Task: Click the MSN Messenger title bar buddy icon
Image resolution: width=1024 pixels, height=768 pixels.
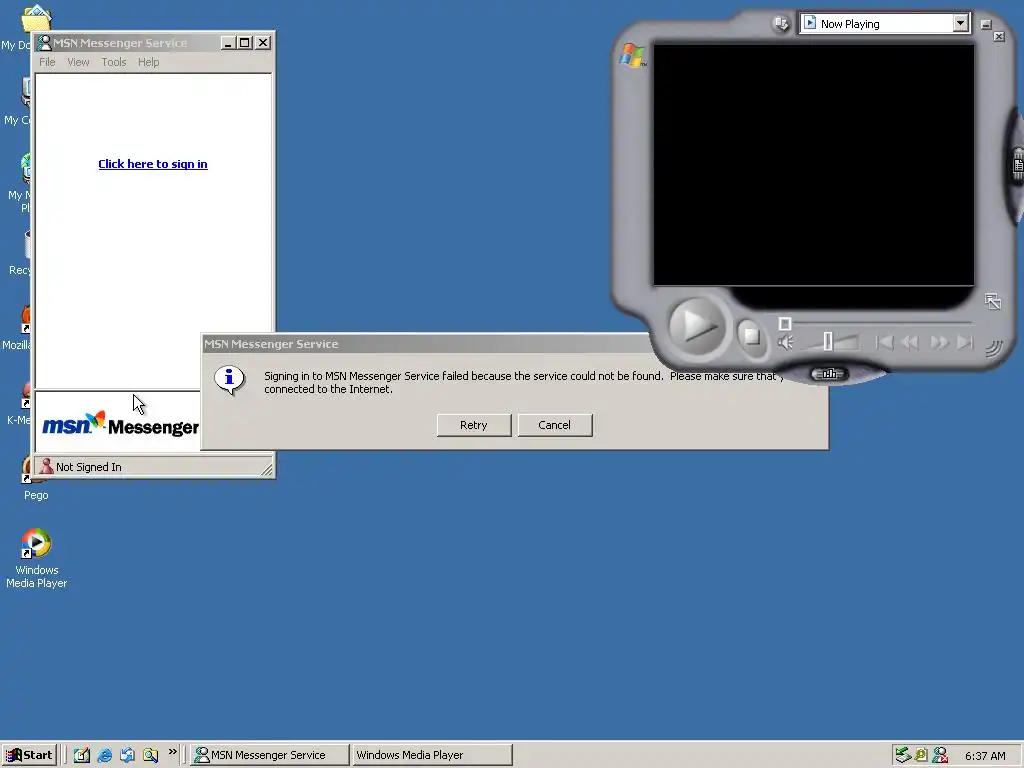Action: (x=44, y=43)
